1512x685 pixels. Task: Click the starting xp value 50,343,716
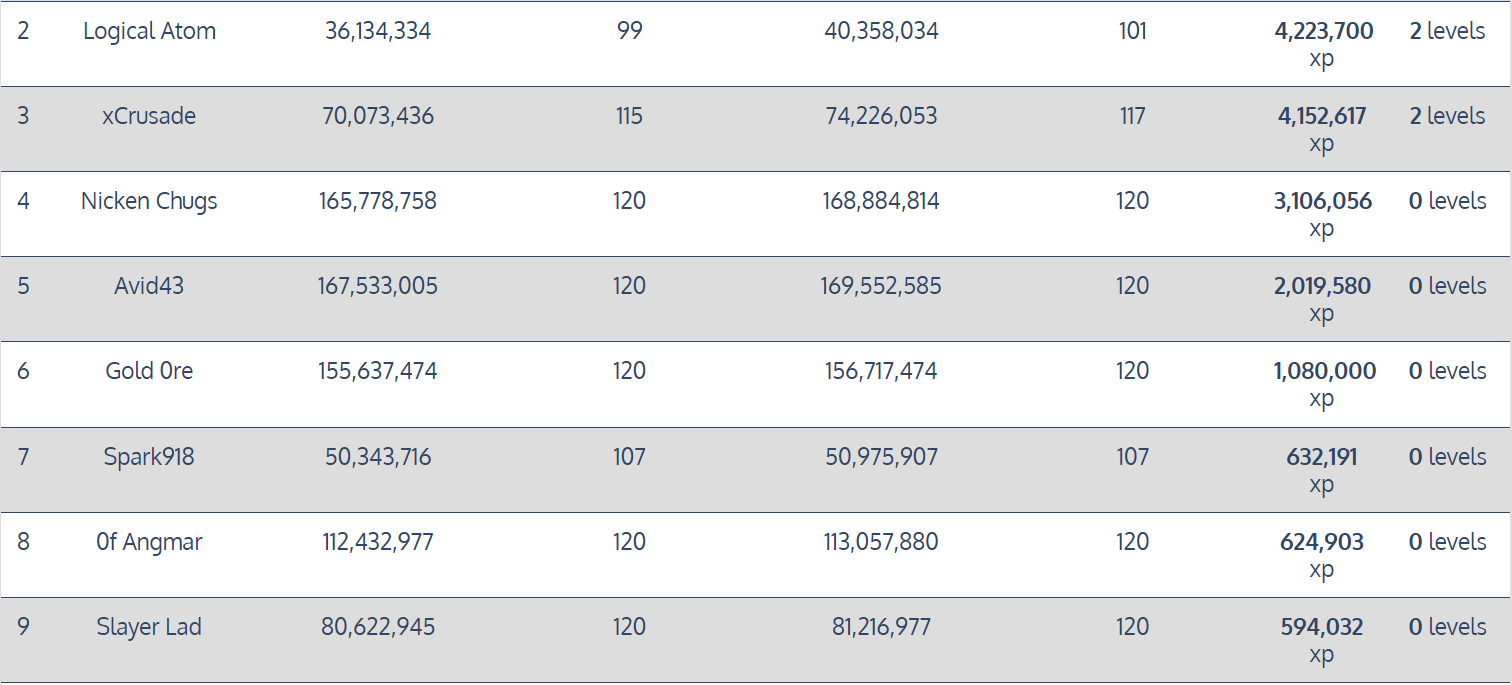pyautogui.click(x=378, y=457)
